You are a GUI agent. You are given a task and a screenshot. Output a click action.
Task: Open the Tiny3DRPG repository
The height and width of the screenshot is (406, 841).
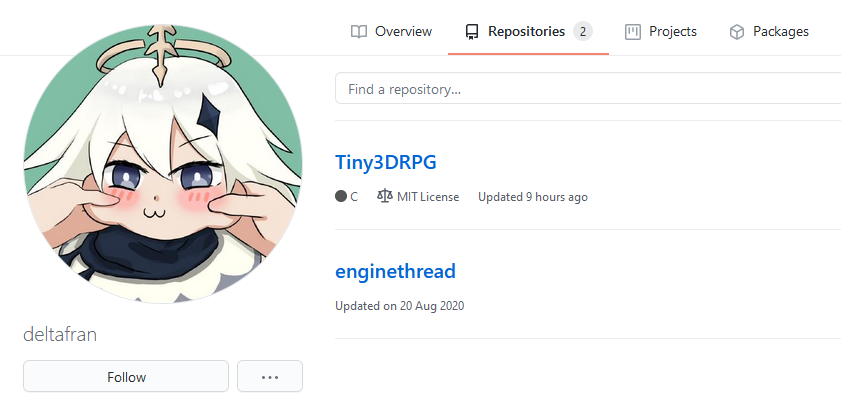point(386,162)
